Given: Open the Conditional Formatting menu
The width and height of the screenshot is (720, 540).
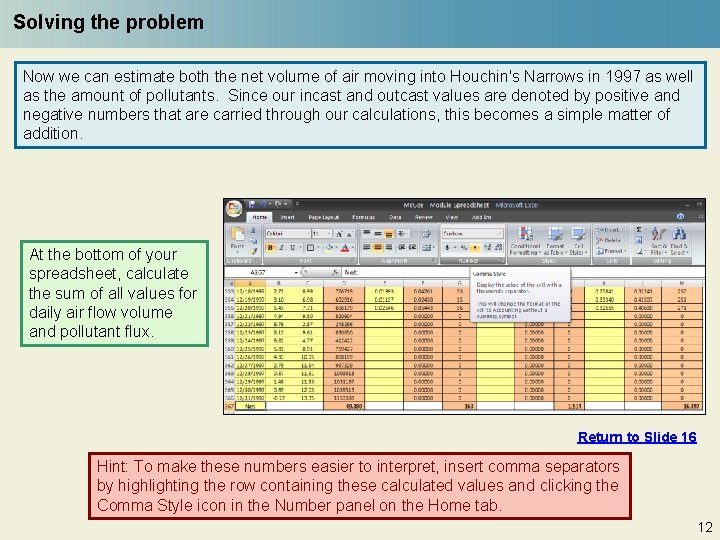Looking at the screenshot, I should point(525,241).
